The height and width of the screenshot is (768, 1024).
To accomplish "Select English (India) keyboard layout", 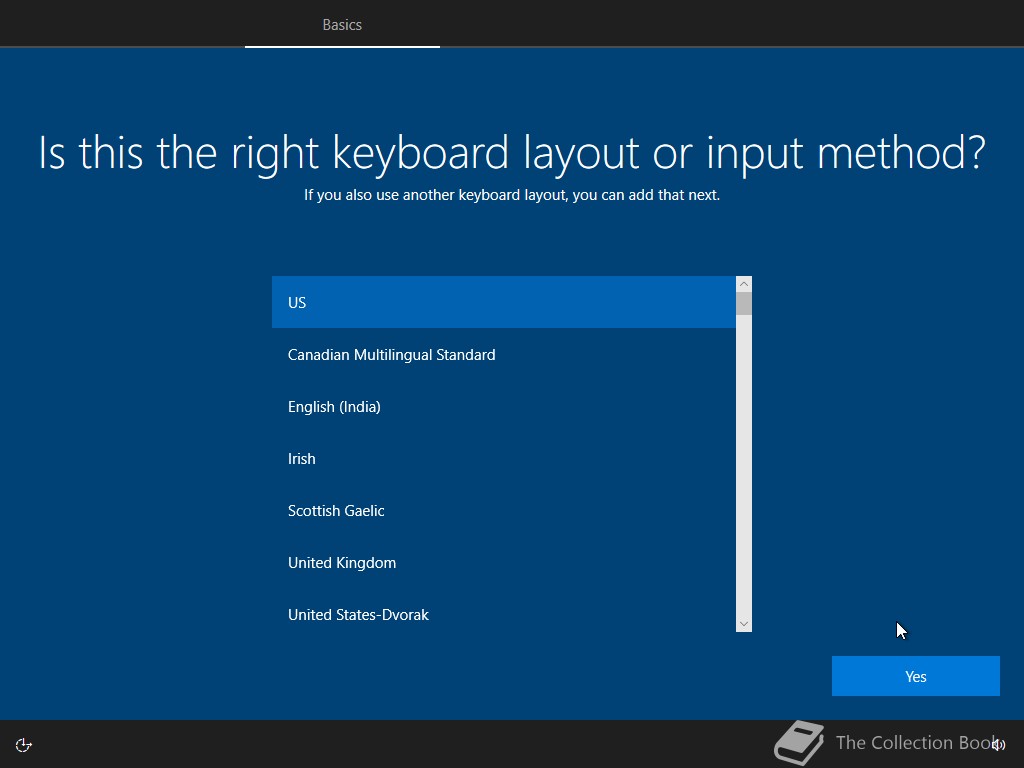I will [504, 406].
